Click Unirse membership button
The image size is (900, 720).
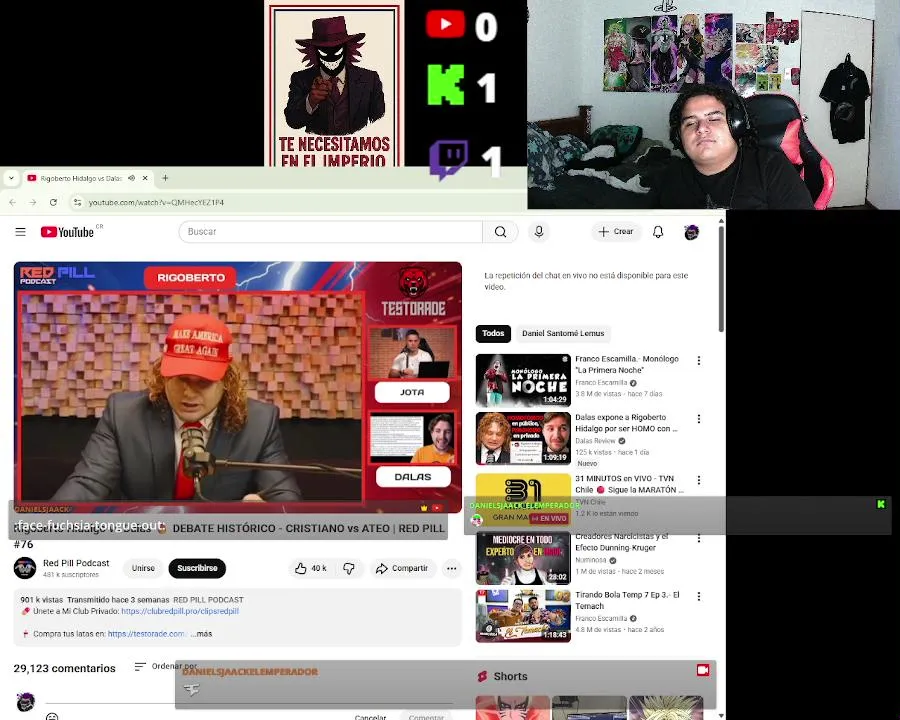[143, 568]
